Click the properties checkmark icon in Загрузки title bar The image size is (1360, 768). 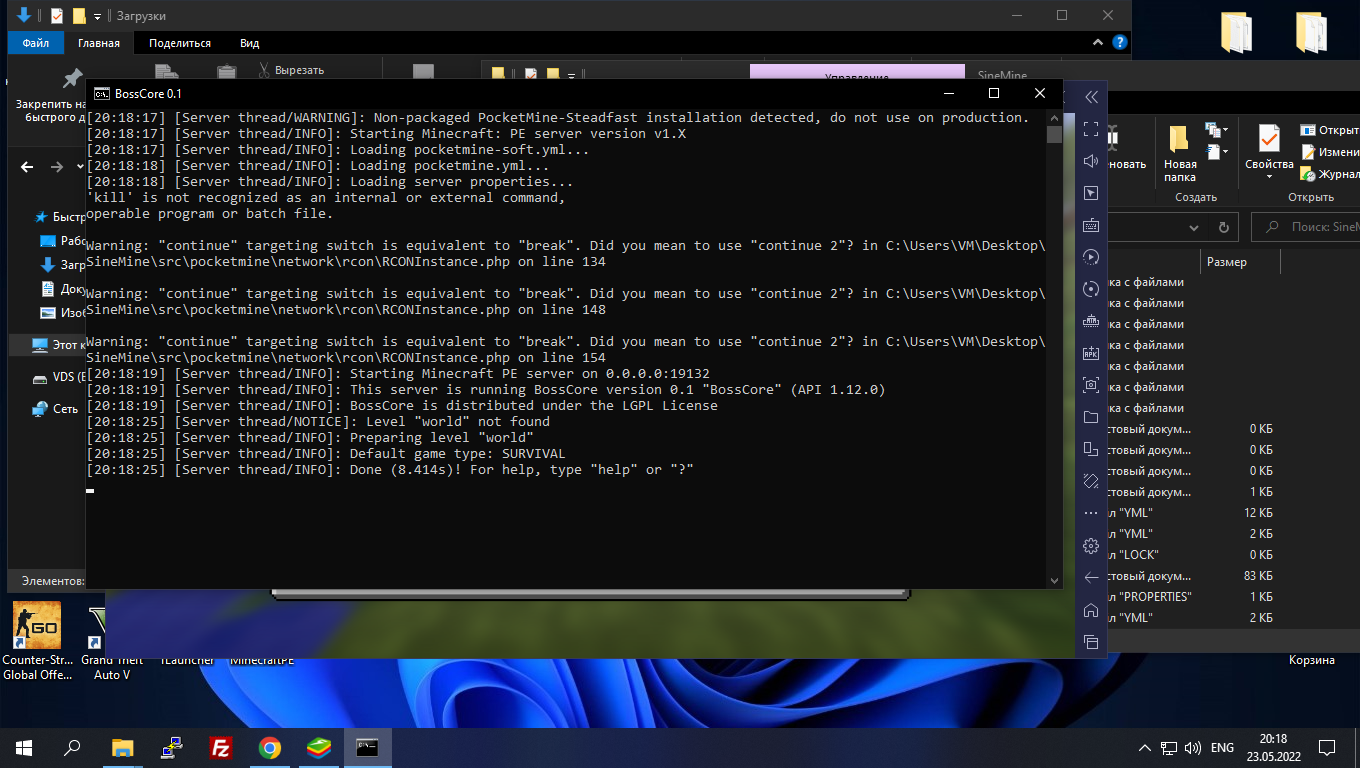coord(56,15)
